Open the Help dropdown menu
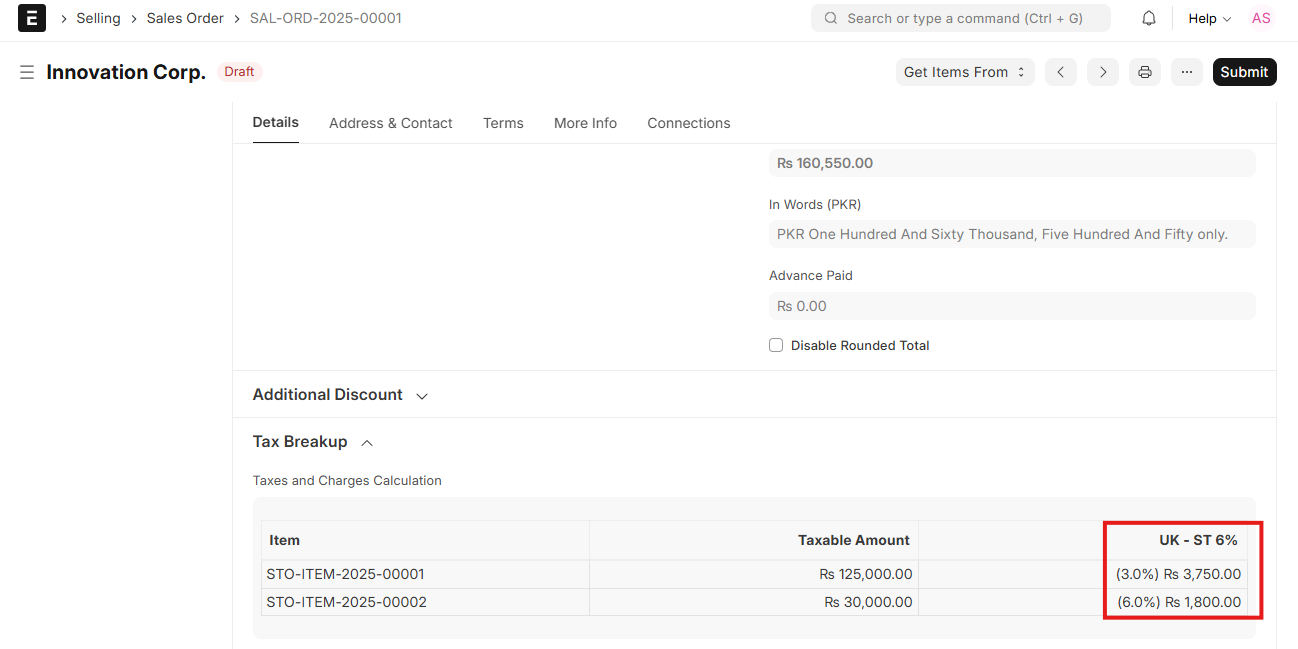1298x649 pixels. click(x=1209, y=18)
